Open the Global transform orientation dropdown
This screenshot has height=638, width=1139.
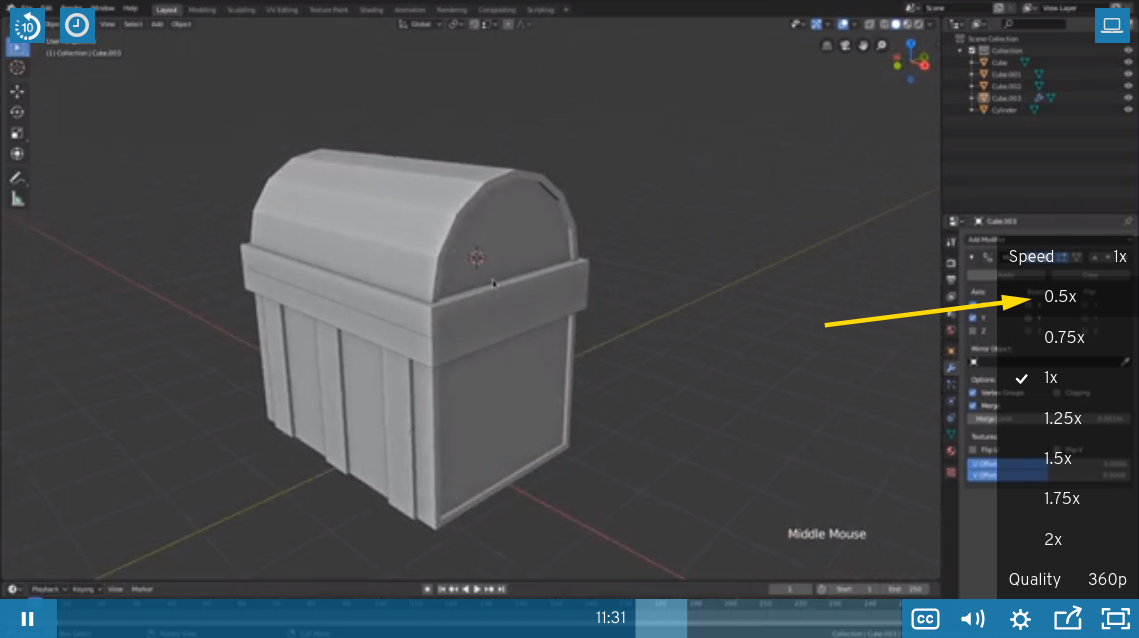(x=422, y=23)
